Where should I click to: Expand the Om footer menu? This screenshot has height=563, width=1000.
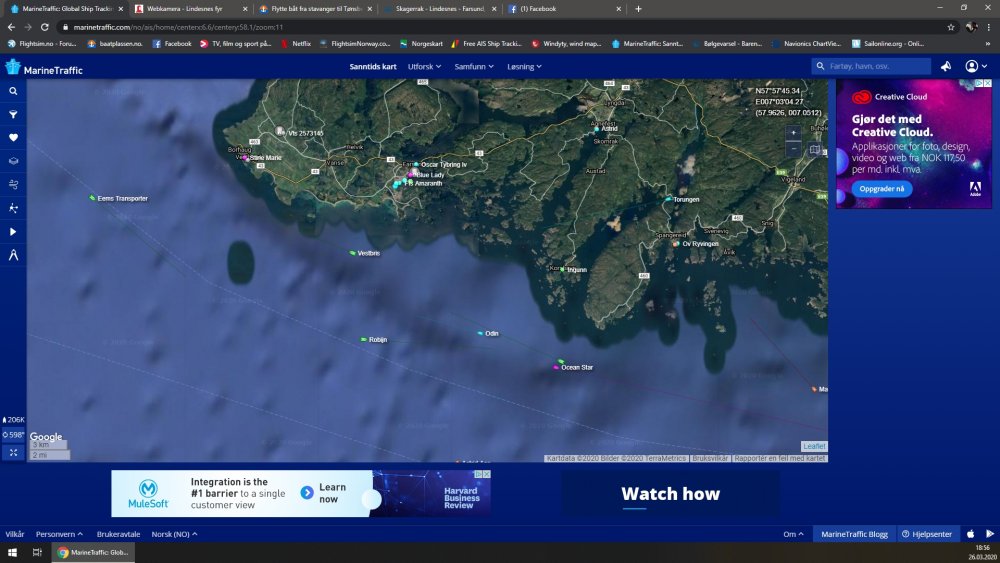(x=793, y=534)
